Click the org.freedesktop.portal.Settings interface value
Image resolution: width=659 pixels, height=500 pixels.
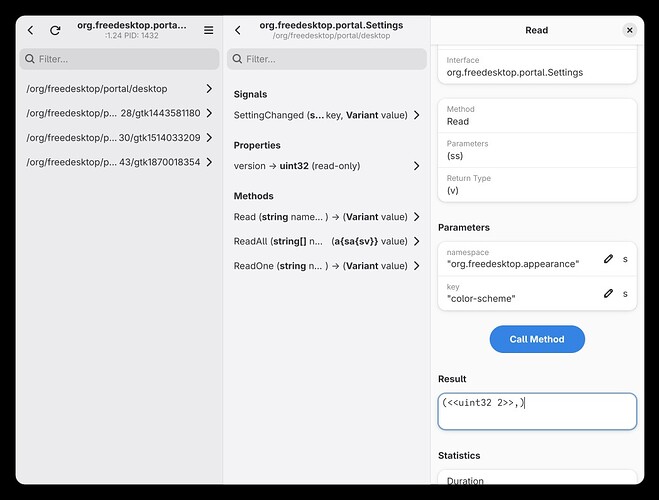(514, 72)
